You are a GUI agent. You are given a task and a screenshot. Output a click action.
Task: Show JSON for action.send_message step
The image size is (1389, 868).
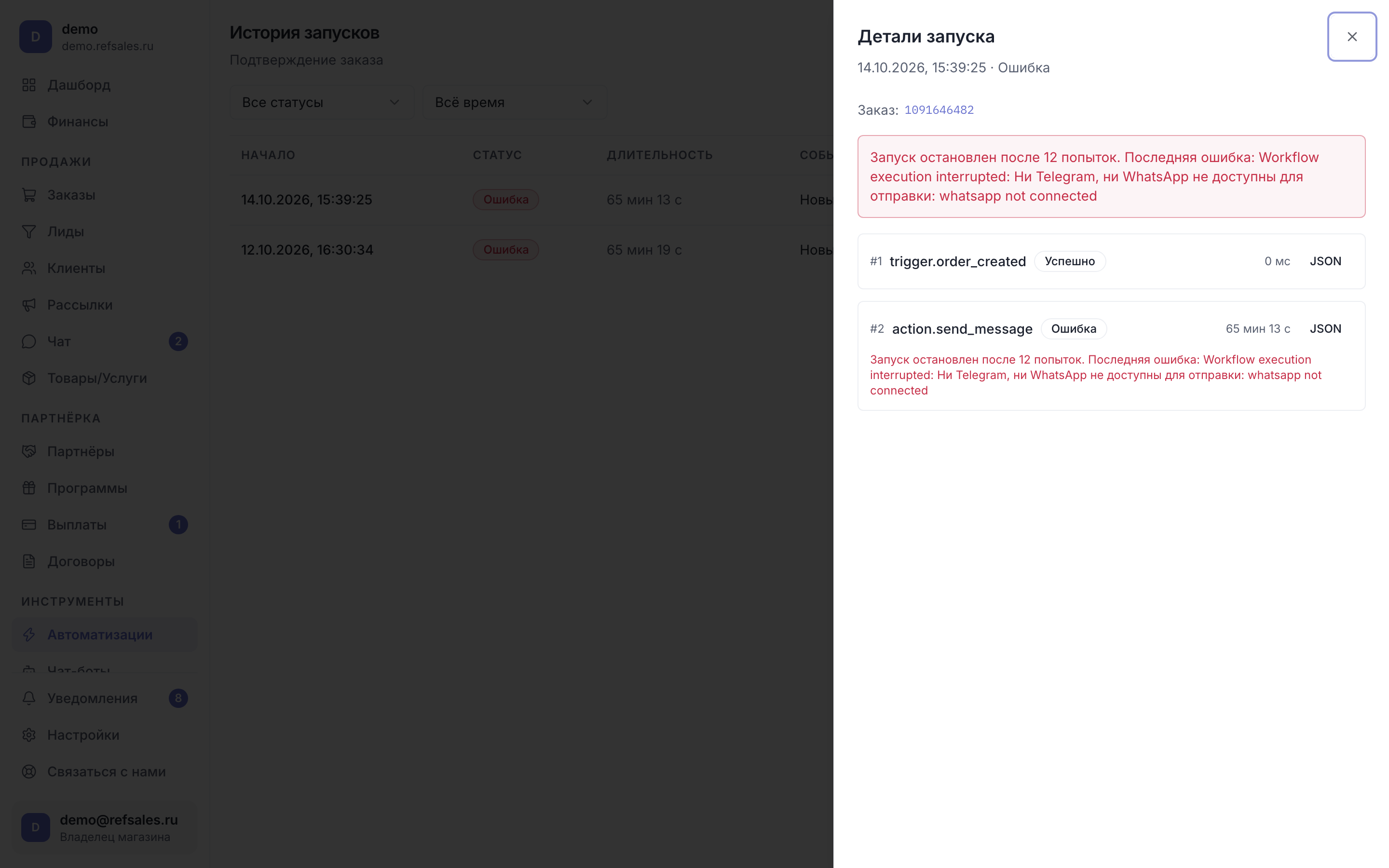pos(1325,329)
